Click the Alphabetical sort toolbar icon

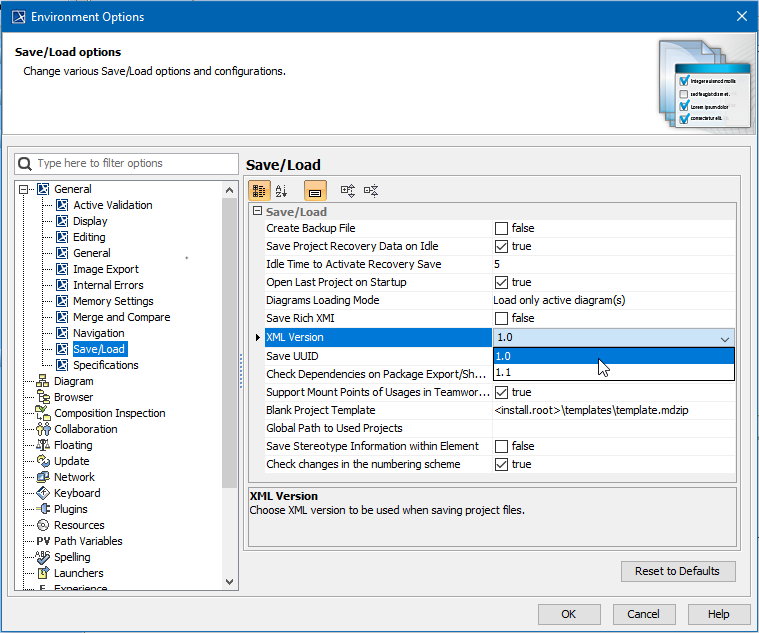point(281,190)
